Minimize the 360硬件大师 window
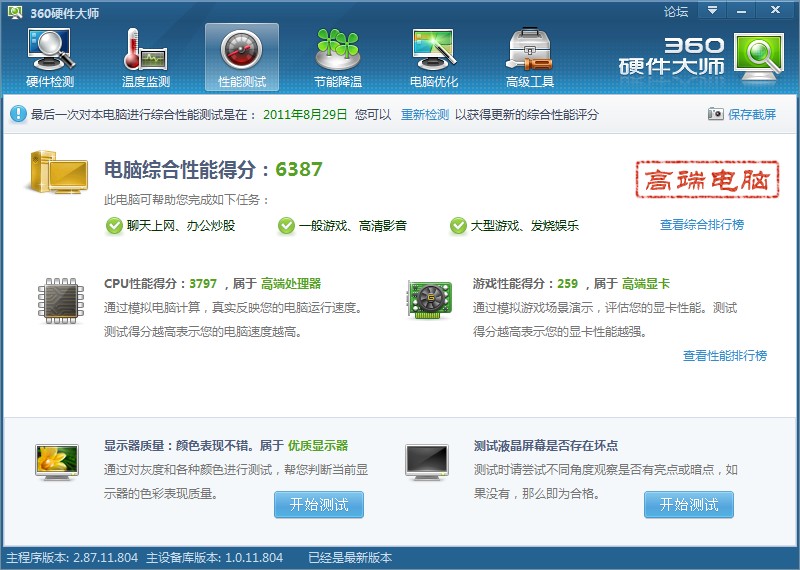Screen dimensions: 800x570 click(x=741, y=10)
